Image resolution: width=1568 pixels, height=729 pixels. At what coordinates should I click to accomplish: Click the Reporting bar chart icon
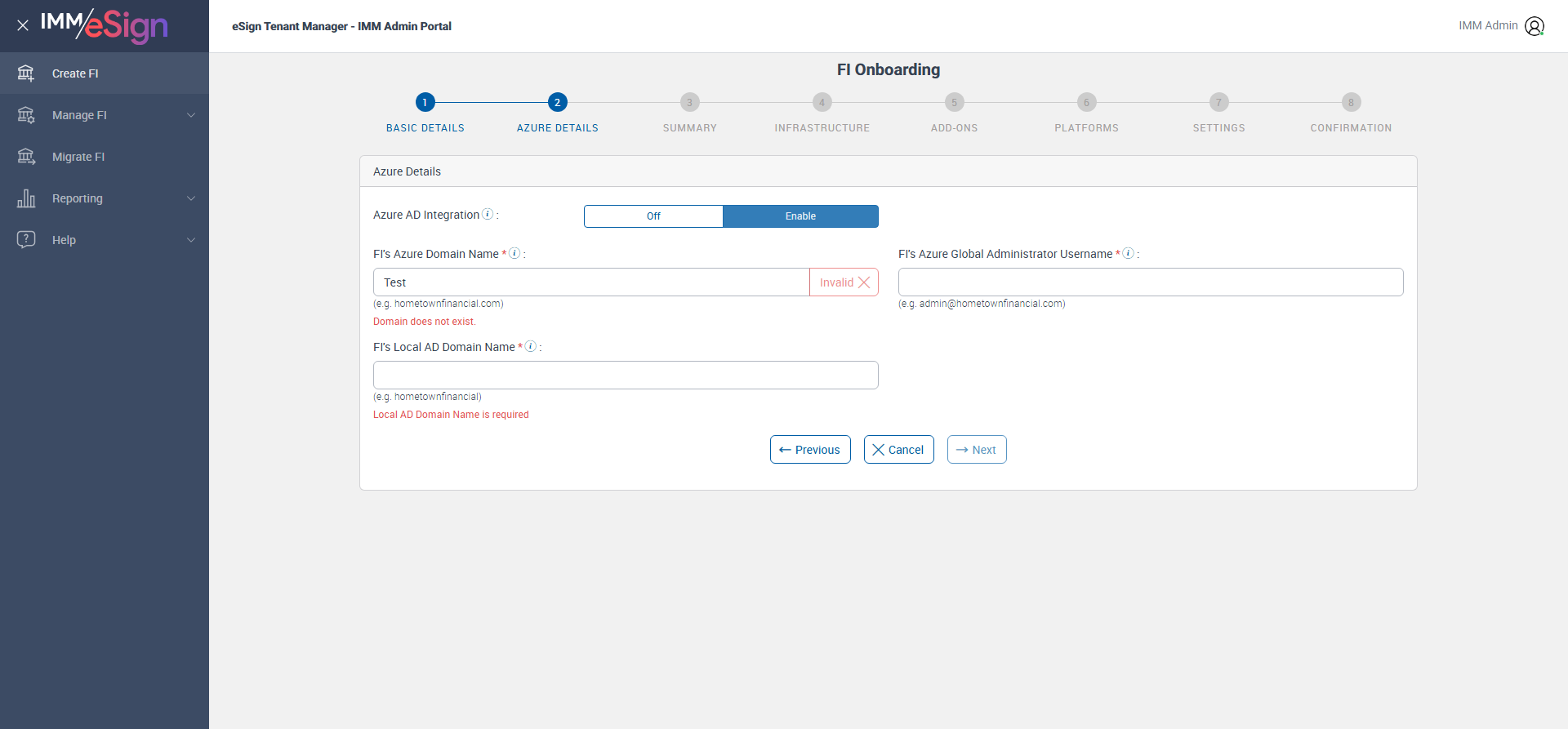pyautogui.click(x=26, y=198)
